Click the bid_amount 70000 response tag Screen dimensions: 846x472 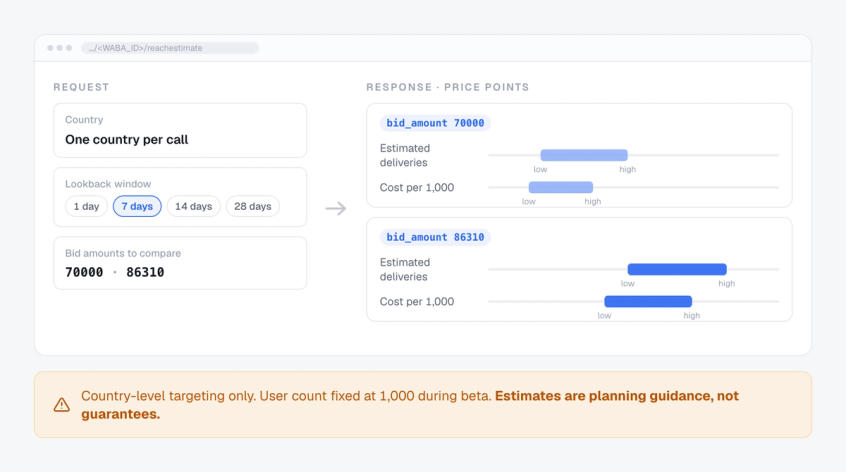pos(435,123)
